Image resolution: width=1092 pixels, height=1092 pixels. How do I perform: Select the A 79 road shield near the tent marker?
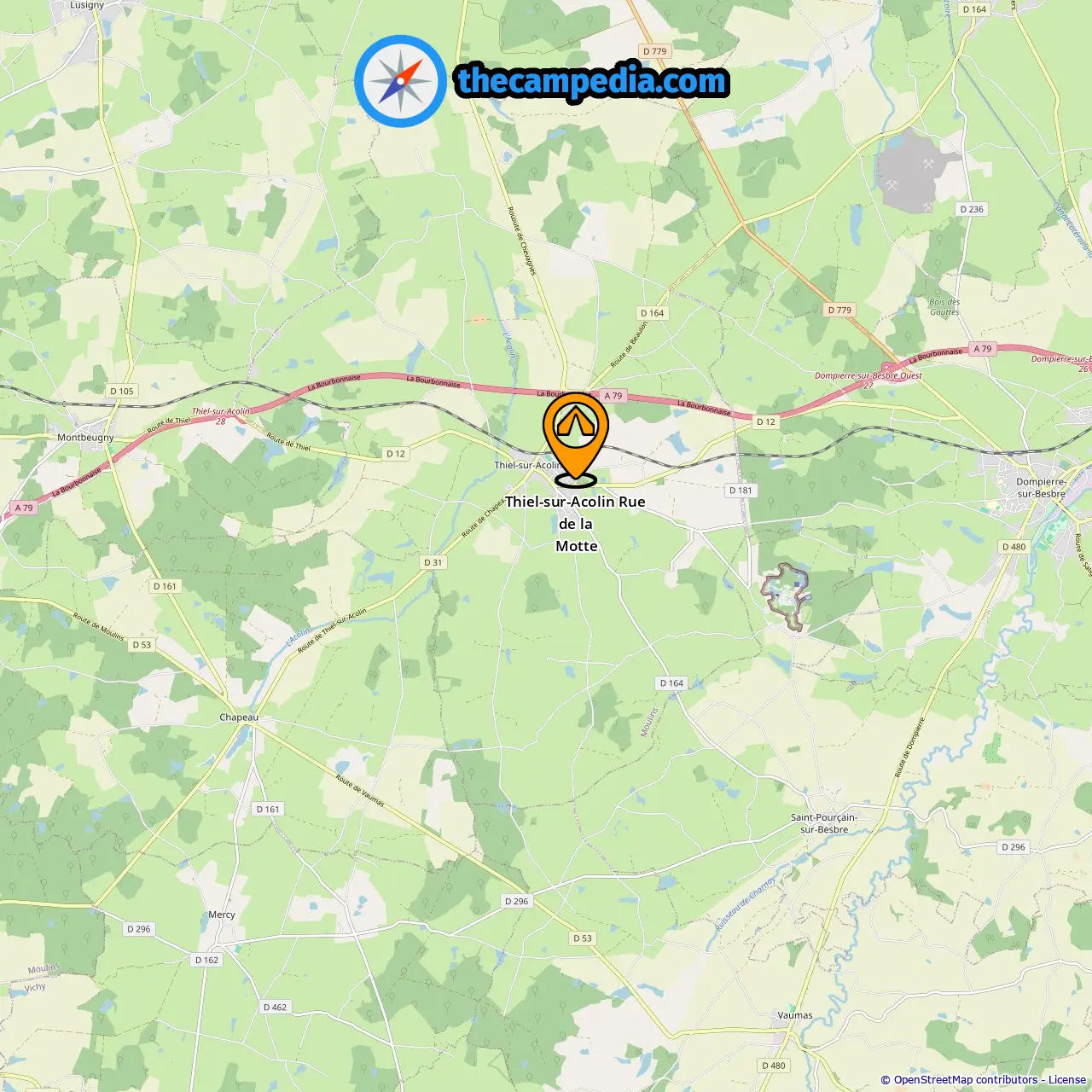613,396
